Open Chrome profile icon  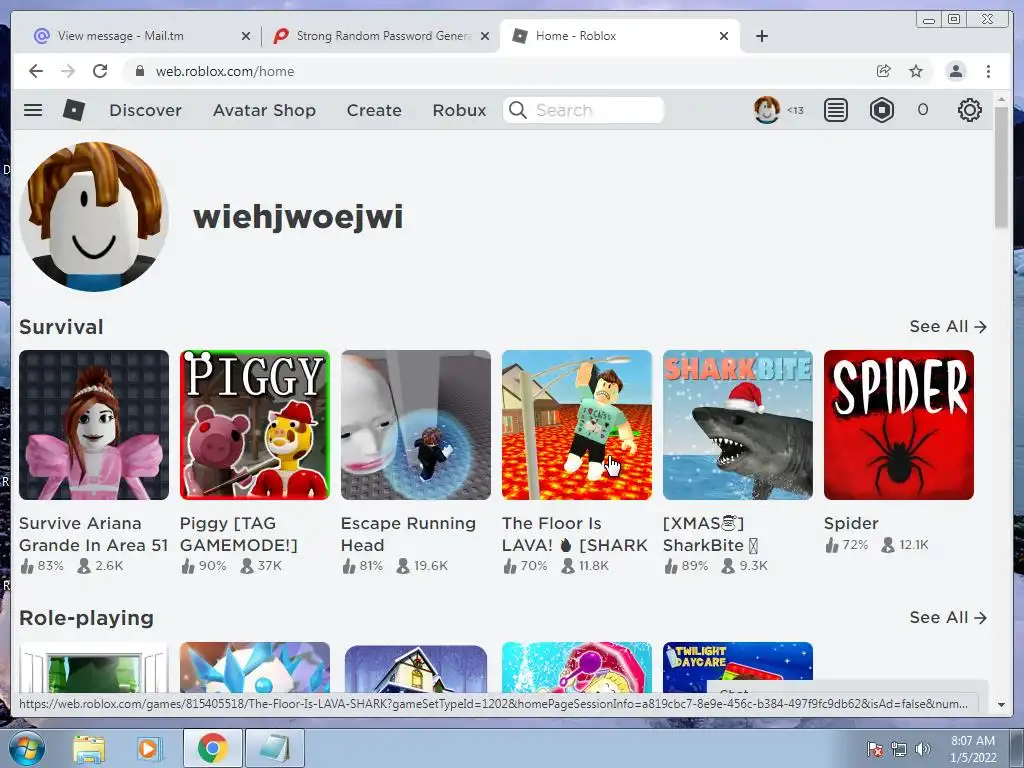(x=955, y=71)
